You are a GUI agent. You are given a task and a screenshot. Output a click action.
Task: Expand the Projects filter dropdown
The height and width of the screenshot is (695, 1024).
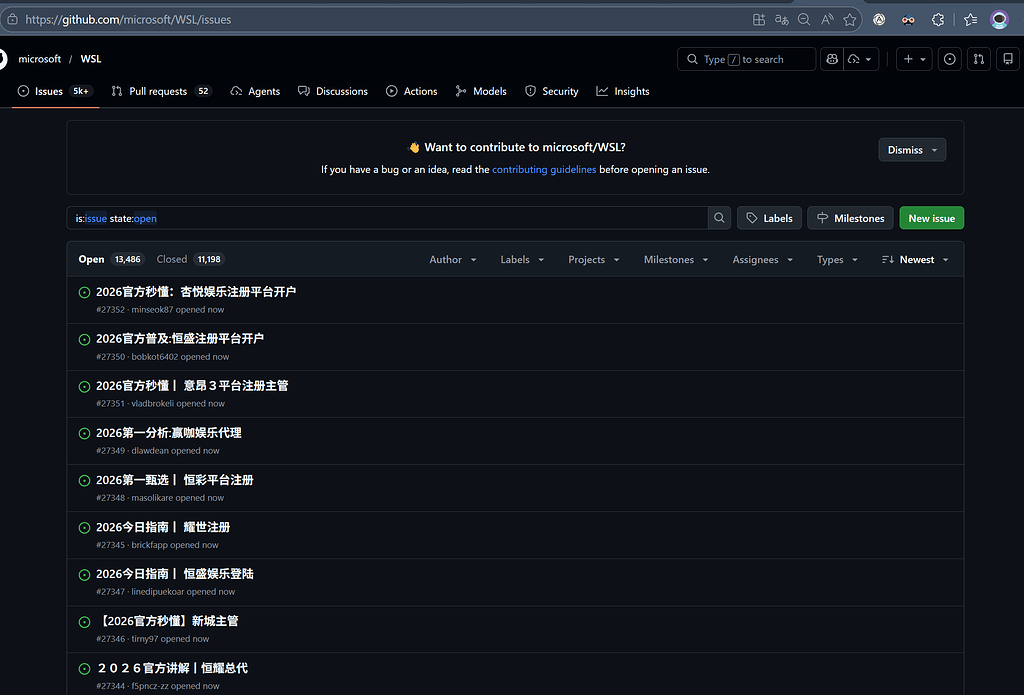pos(594,259)
